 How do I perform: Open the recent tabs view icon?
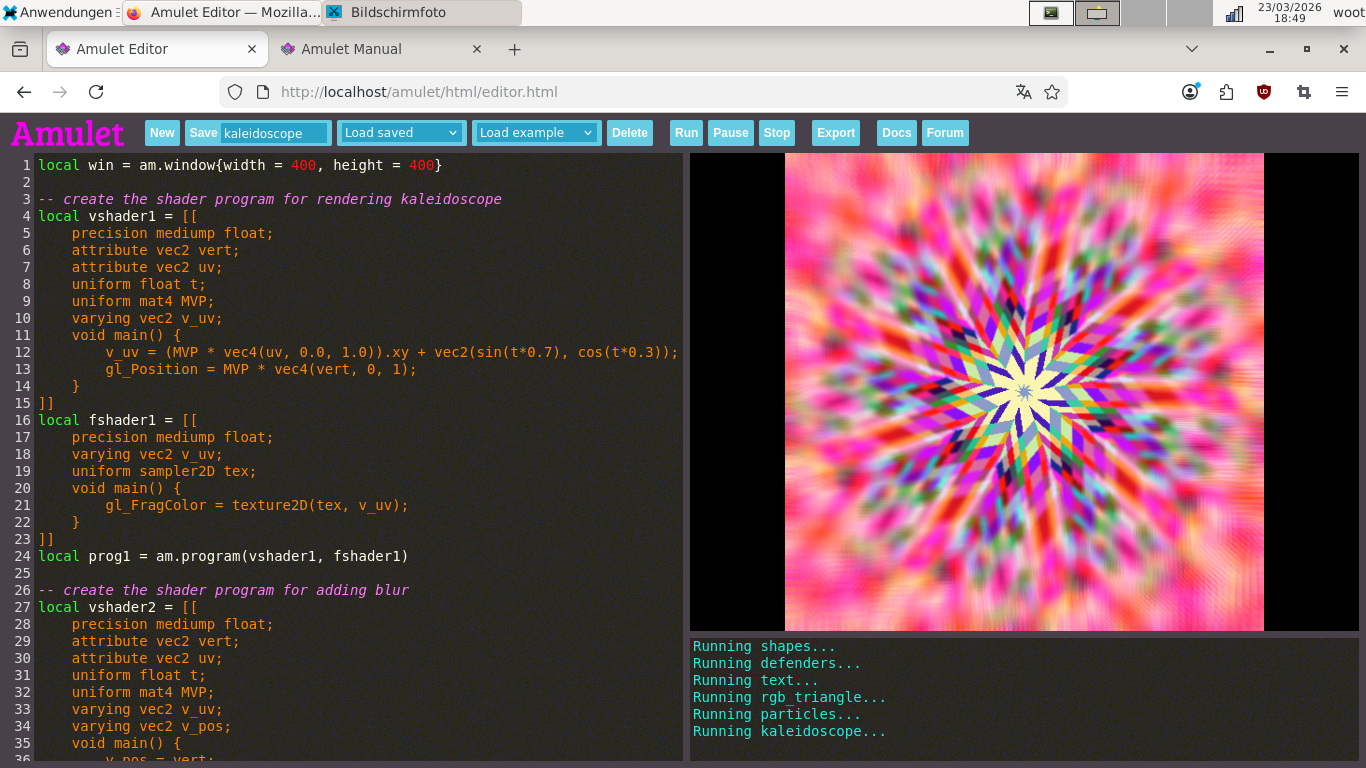click(20, 49)
